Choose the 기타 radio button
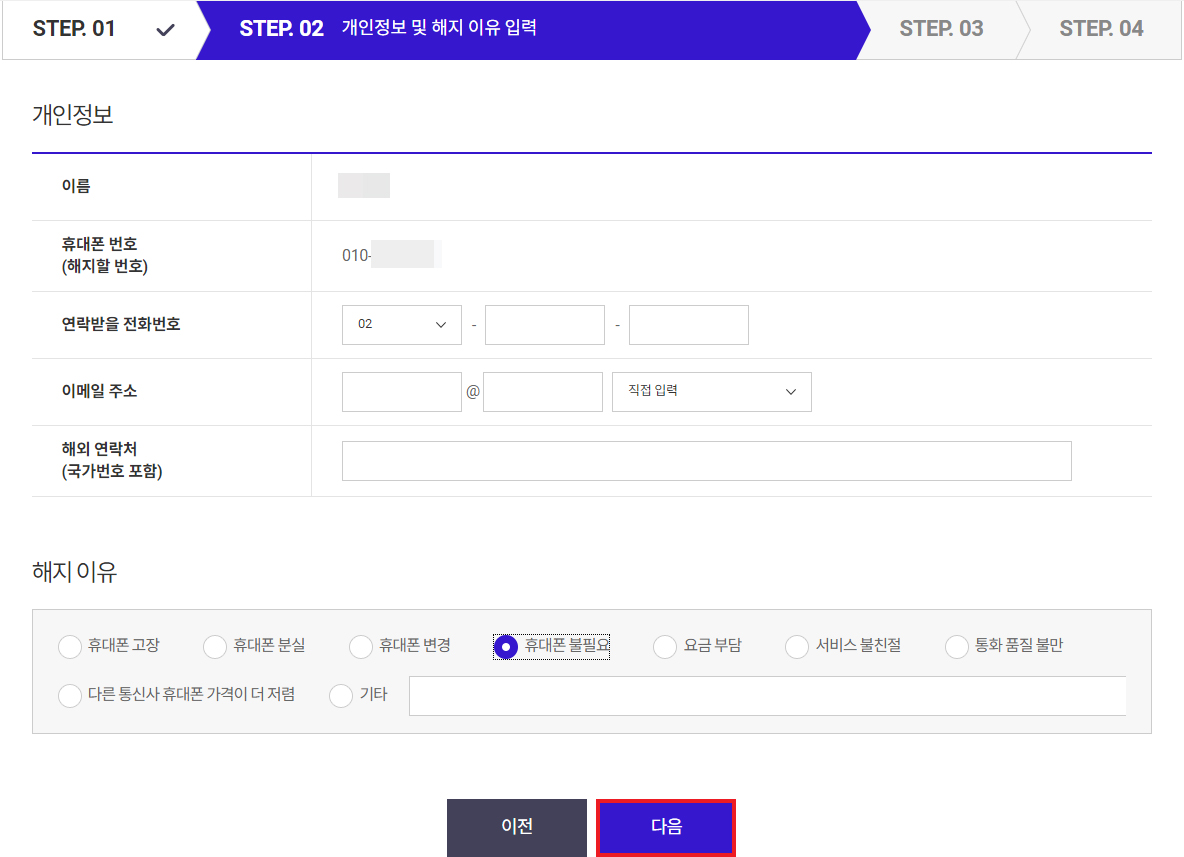 coord(341,695)
